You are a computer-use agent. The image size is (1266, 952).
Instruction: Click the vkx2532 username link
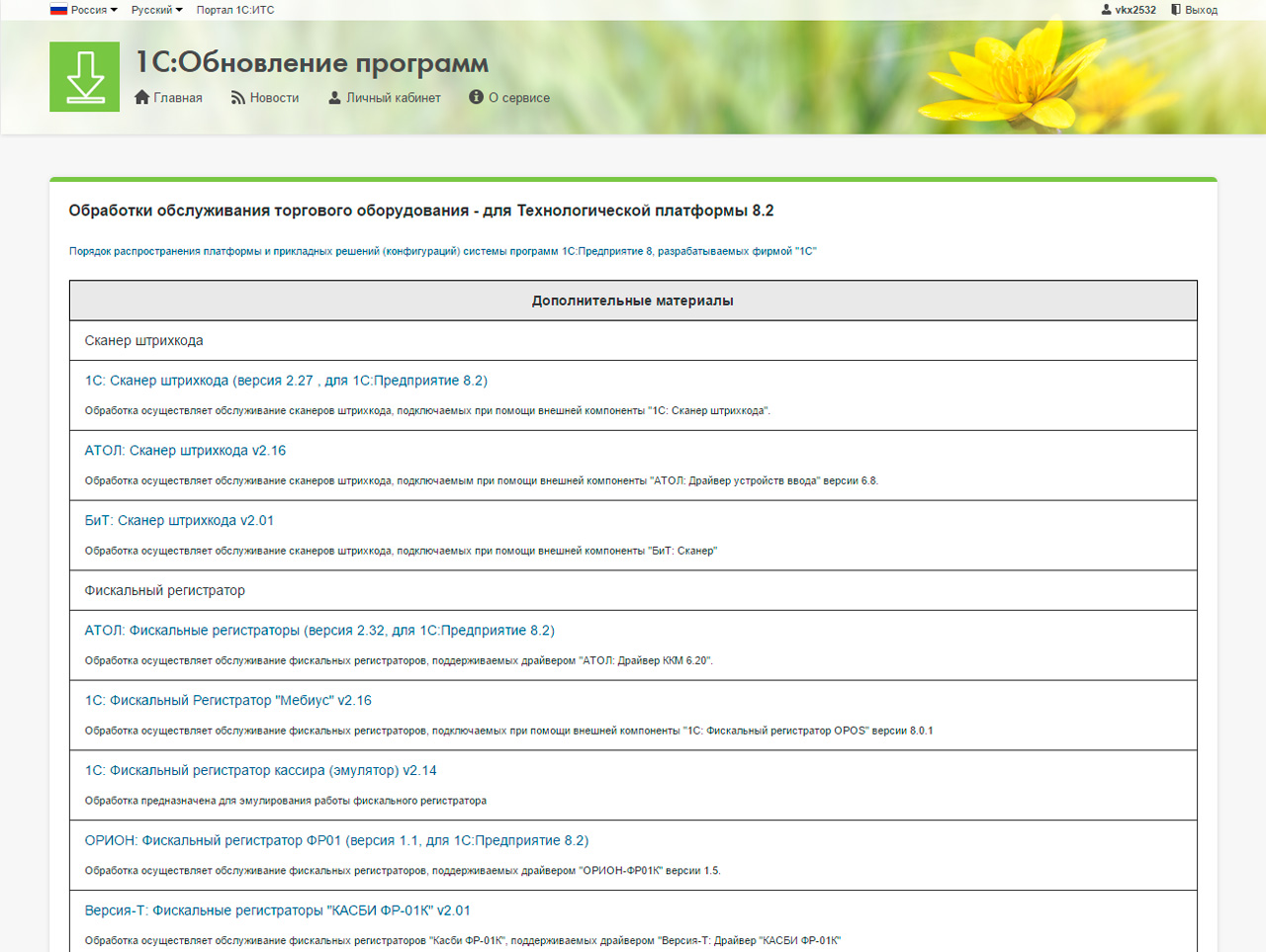pos(1135,10)
